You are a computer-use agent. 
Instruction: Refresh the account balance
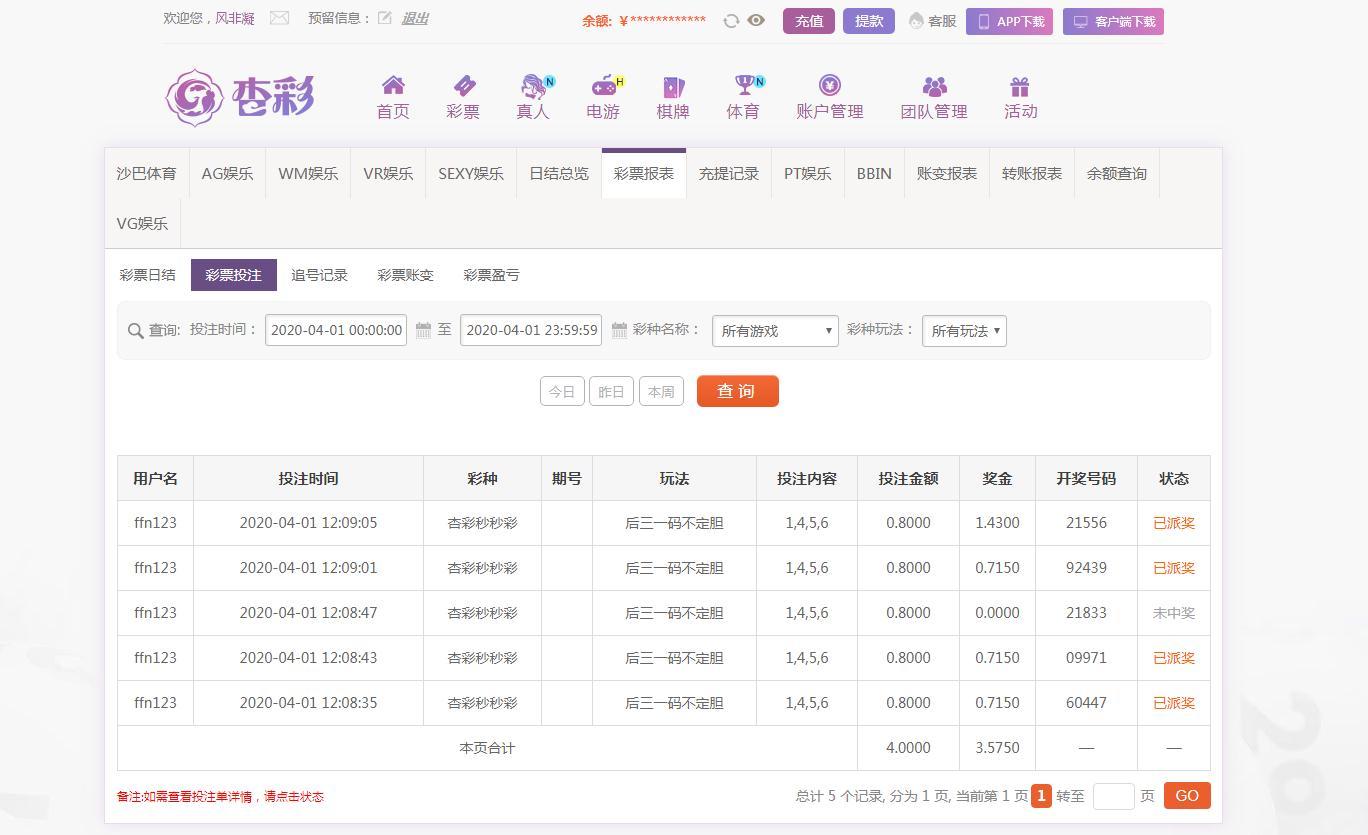point(731,21)
